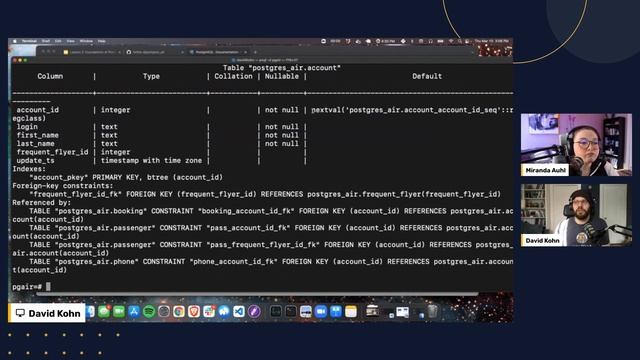Image resolution: width=640 pixels, height=360 pixels.
Task: Click the terminal prompt pgair=# input line
Action: point(261,287)
